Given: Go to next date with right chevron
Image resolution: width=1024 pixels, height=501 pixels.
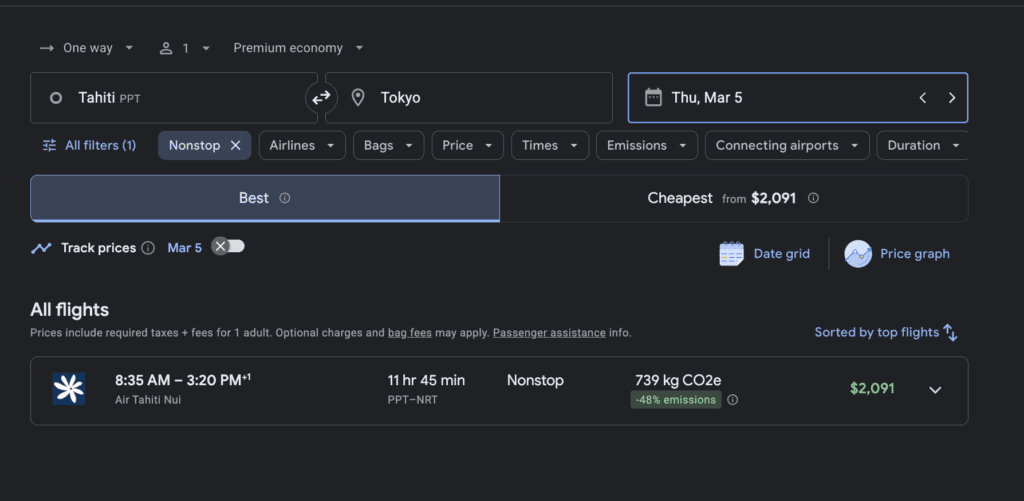Looking at the screenshot, I should (x=952, y=98).
